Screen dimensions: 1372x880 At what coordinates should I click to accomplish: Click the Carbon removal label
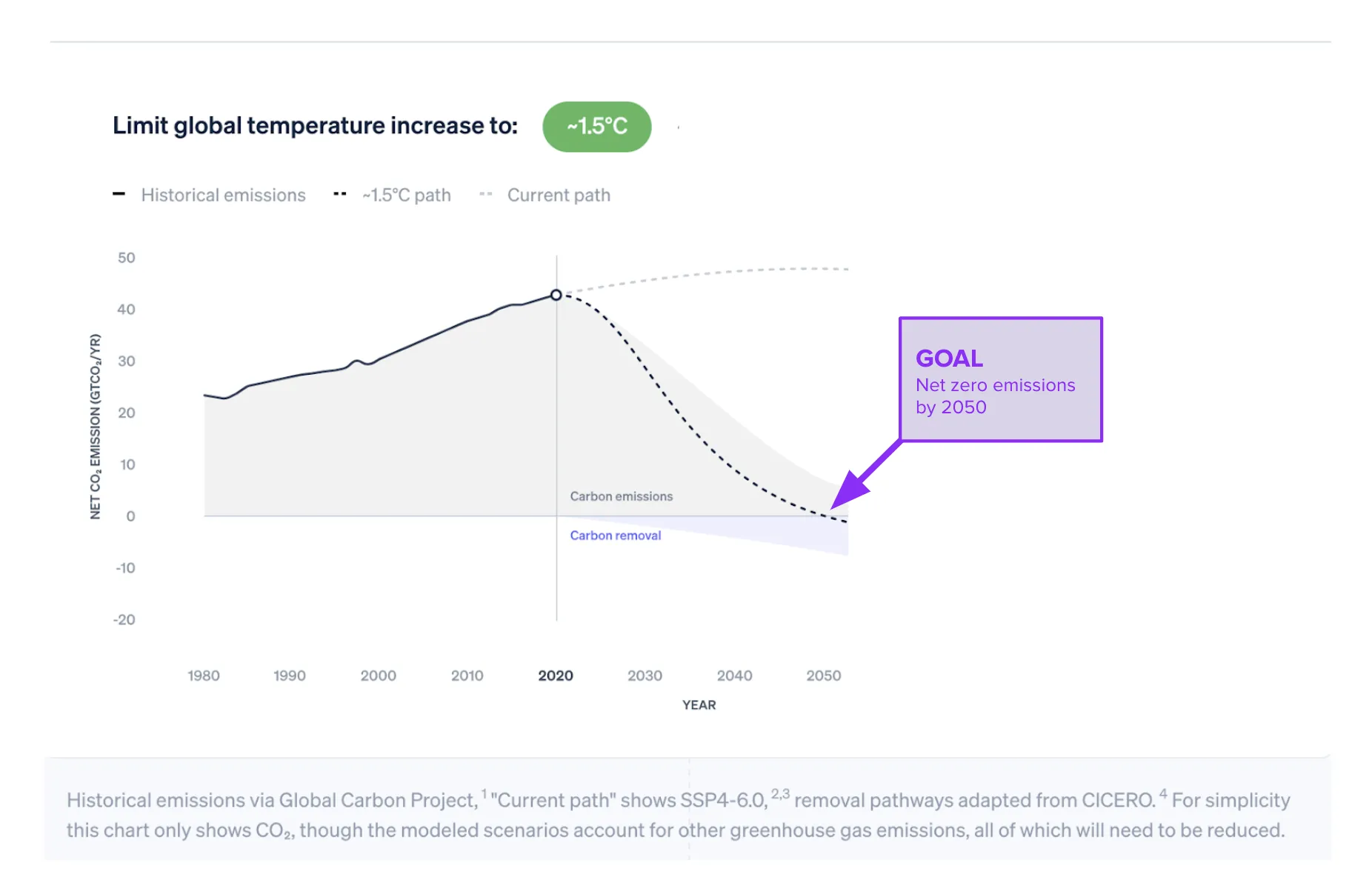pyautogui.click(x=615, y=535)
